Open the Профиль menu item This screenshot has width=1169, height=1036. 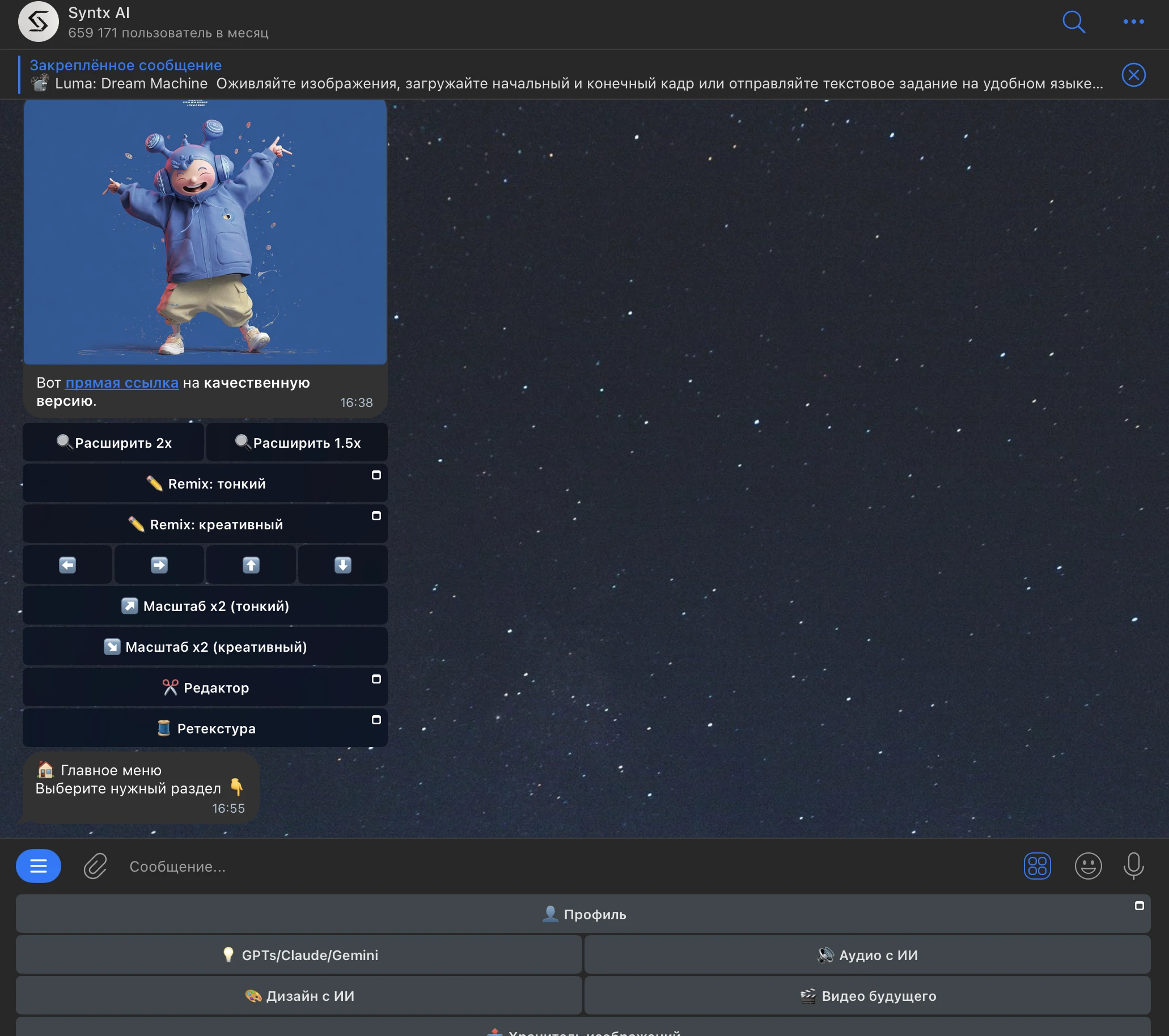point(583,914)
